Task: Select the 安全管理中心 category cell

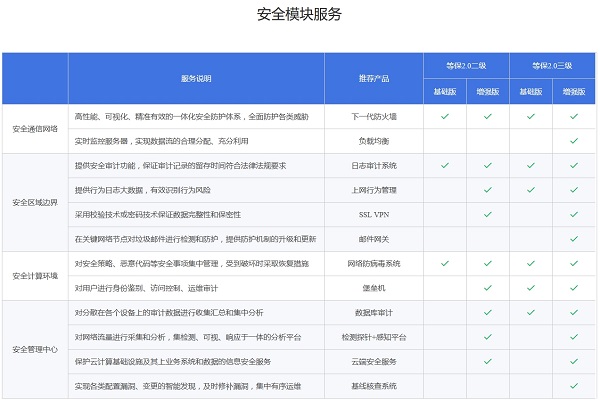Action: pos(35,349)
